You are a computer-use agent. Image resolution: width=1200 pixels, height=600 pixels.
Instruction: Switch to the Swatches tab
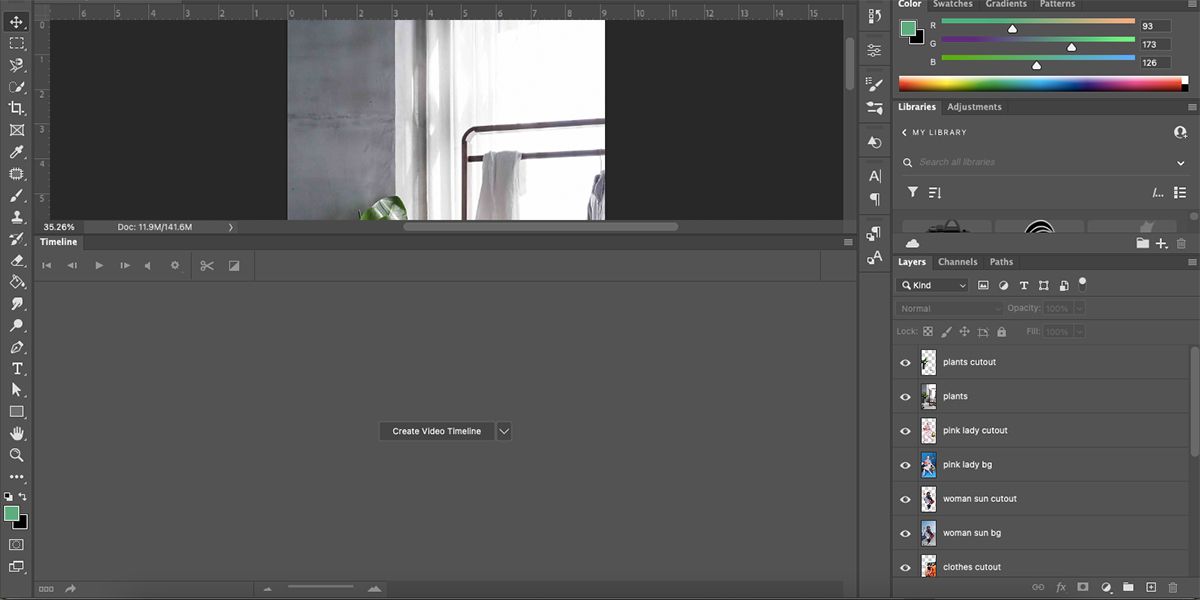952,4
